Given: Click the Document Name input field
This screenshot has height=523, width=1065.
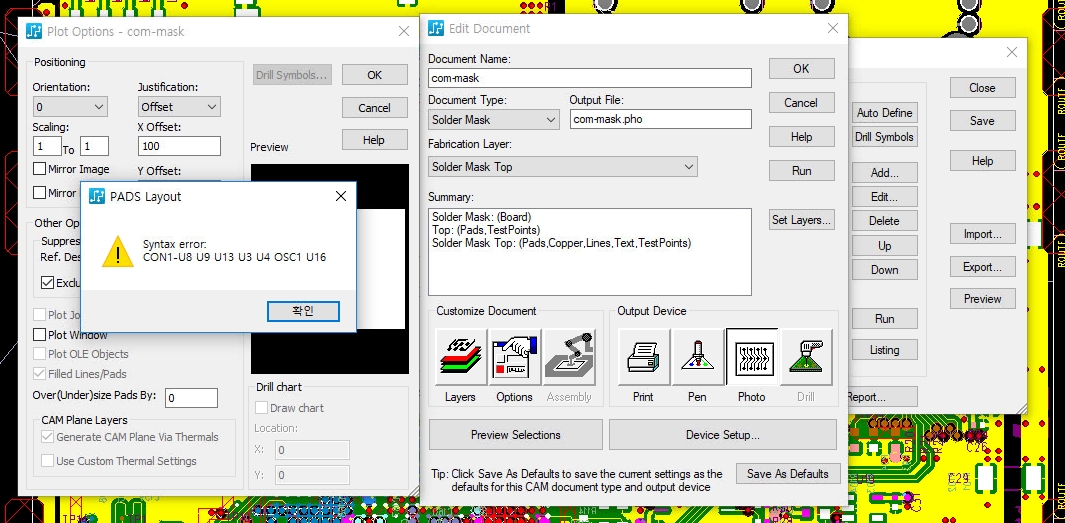Looking at the screenshot, I should (589, 78).
